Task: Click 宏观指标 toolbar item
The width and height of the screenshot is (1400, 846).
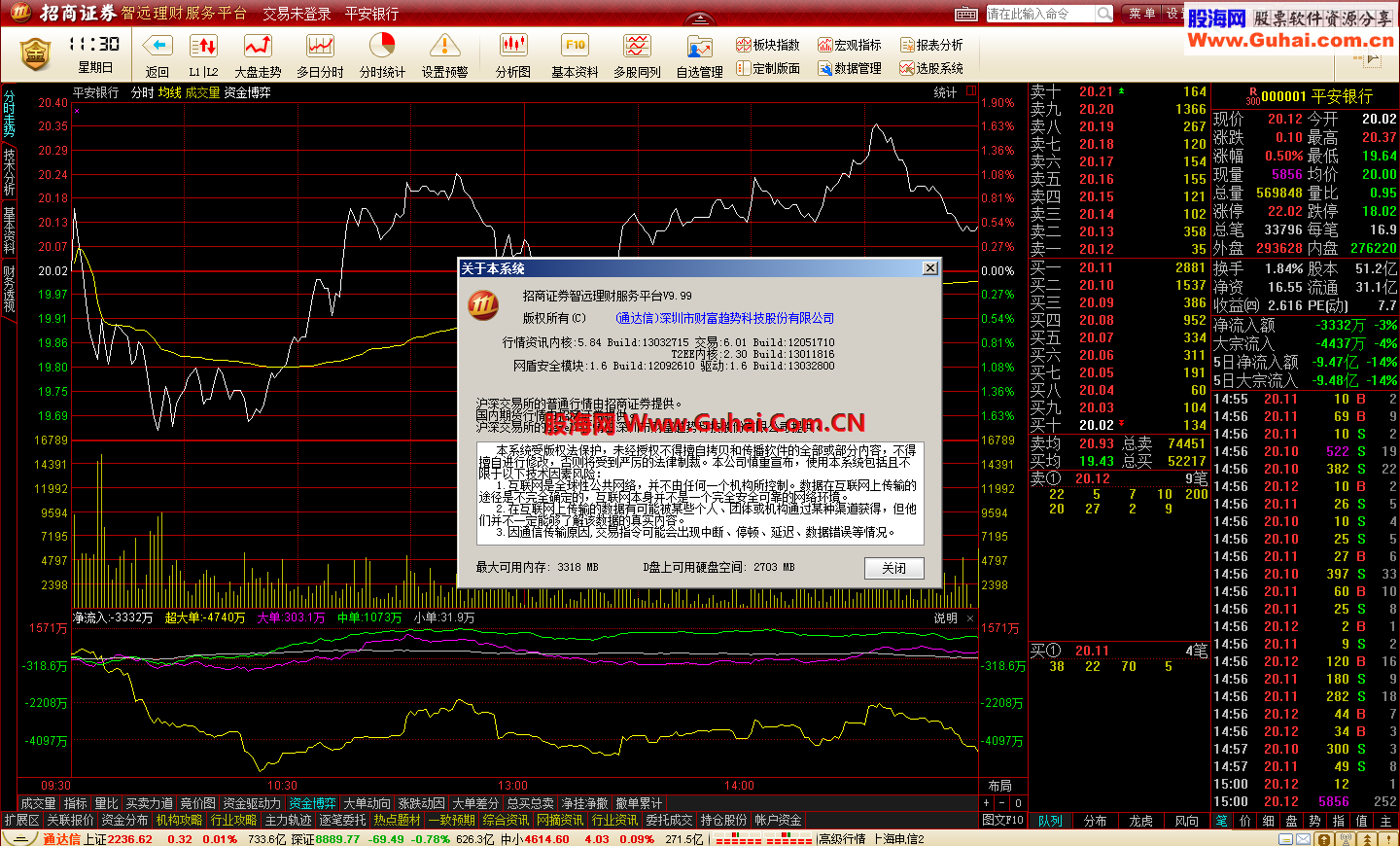Action: pos(850,45)
